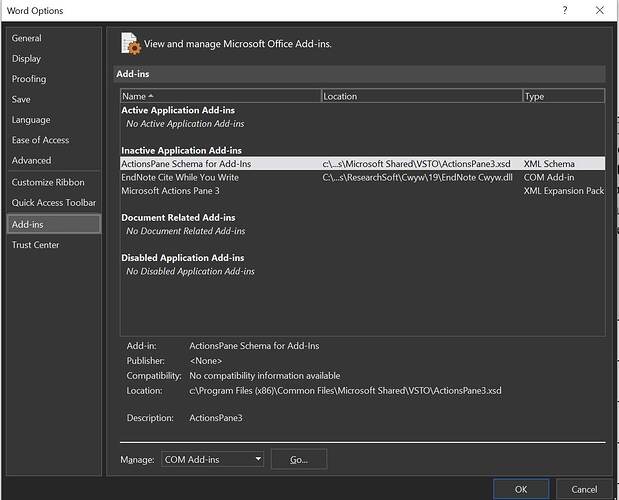The height and width of the screenshot is (500, 619).
Task: Select the Proofing category
Action: [x=29, y=79]
